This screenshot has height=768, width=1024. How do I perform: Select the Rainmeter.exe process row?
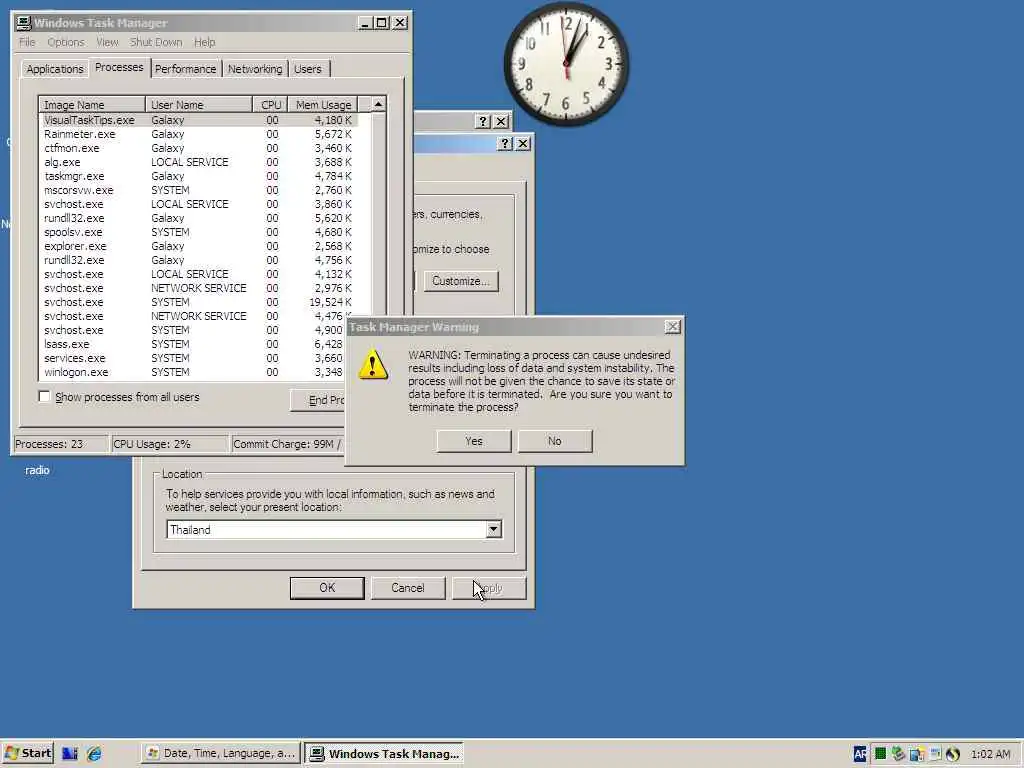click(199, 134)
